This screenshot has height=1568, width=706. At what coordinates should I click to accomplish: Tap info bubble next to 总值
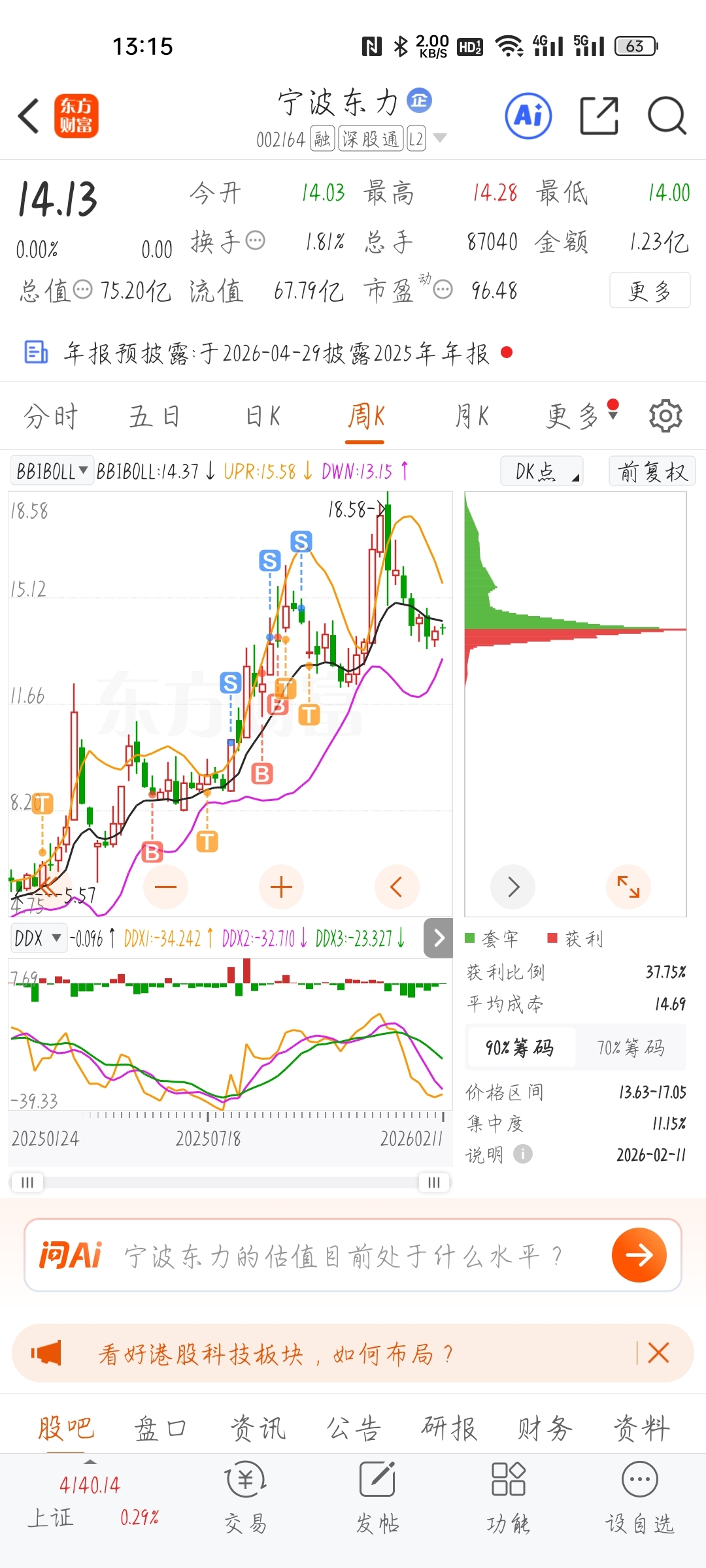pyautogui.click(x=82, y=289)
